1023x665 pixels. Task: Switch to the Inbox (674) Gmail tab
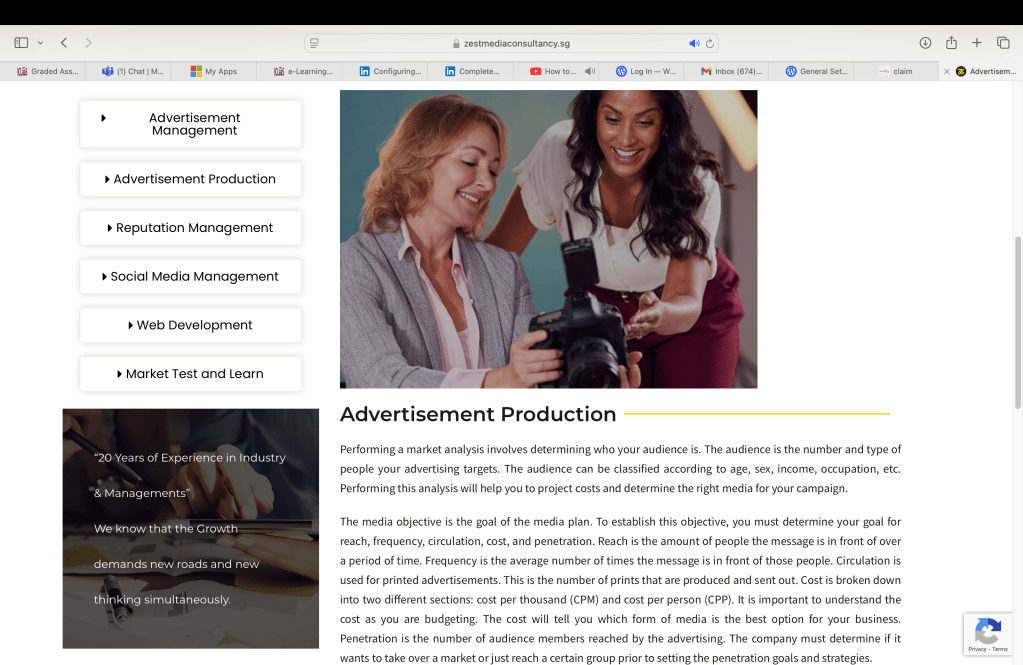(x=731, y=71)
